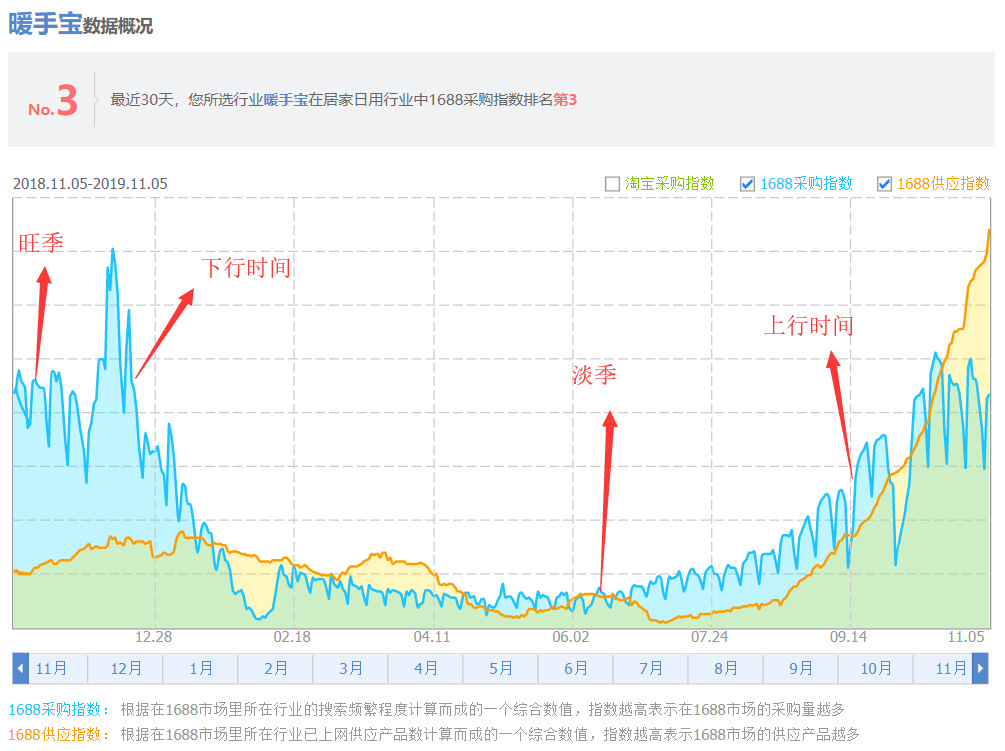Click the left scroll arrow on timeline
Image resolution: width=1005 pixels, height=751 pixels.
(20, 668)
